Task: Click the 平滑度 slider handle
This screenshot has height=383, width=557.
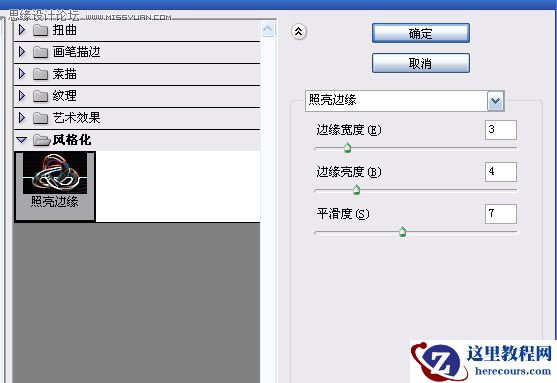Action: point(402,232)
